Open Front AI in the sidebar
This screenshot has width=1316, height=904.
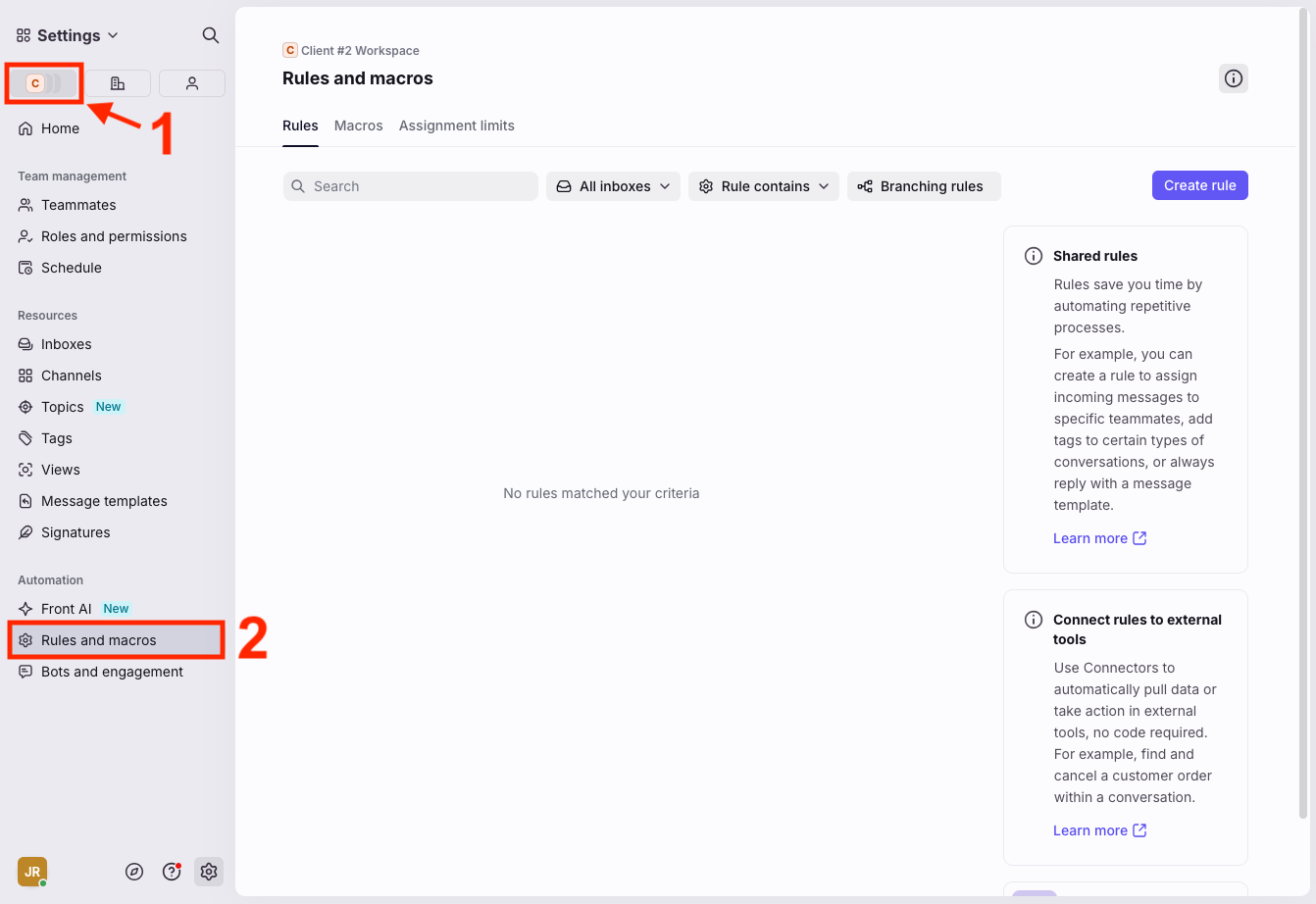click(67, 609)
